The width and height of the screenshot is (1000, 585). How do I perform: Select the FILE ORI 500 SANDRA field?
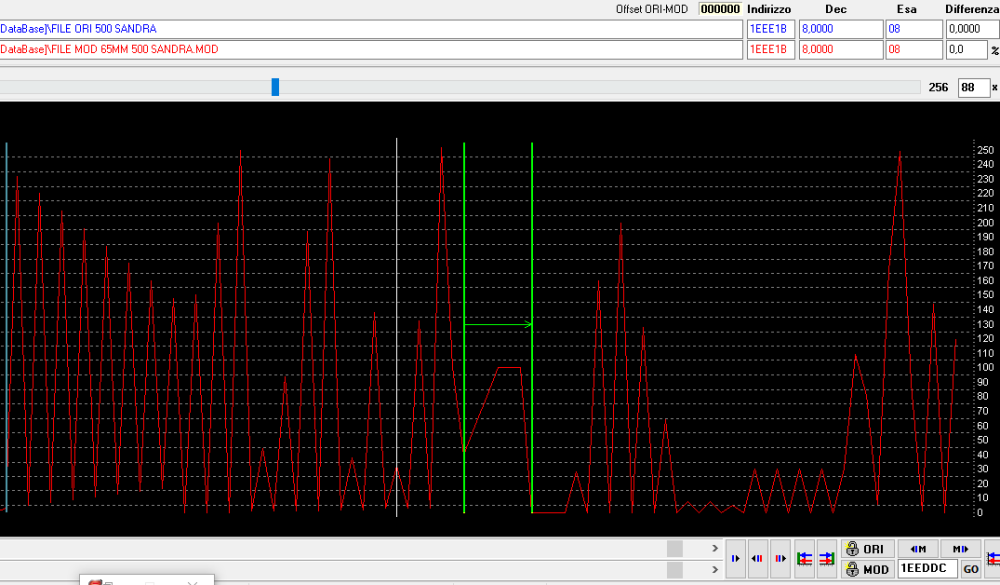click(x=370, y=29)
